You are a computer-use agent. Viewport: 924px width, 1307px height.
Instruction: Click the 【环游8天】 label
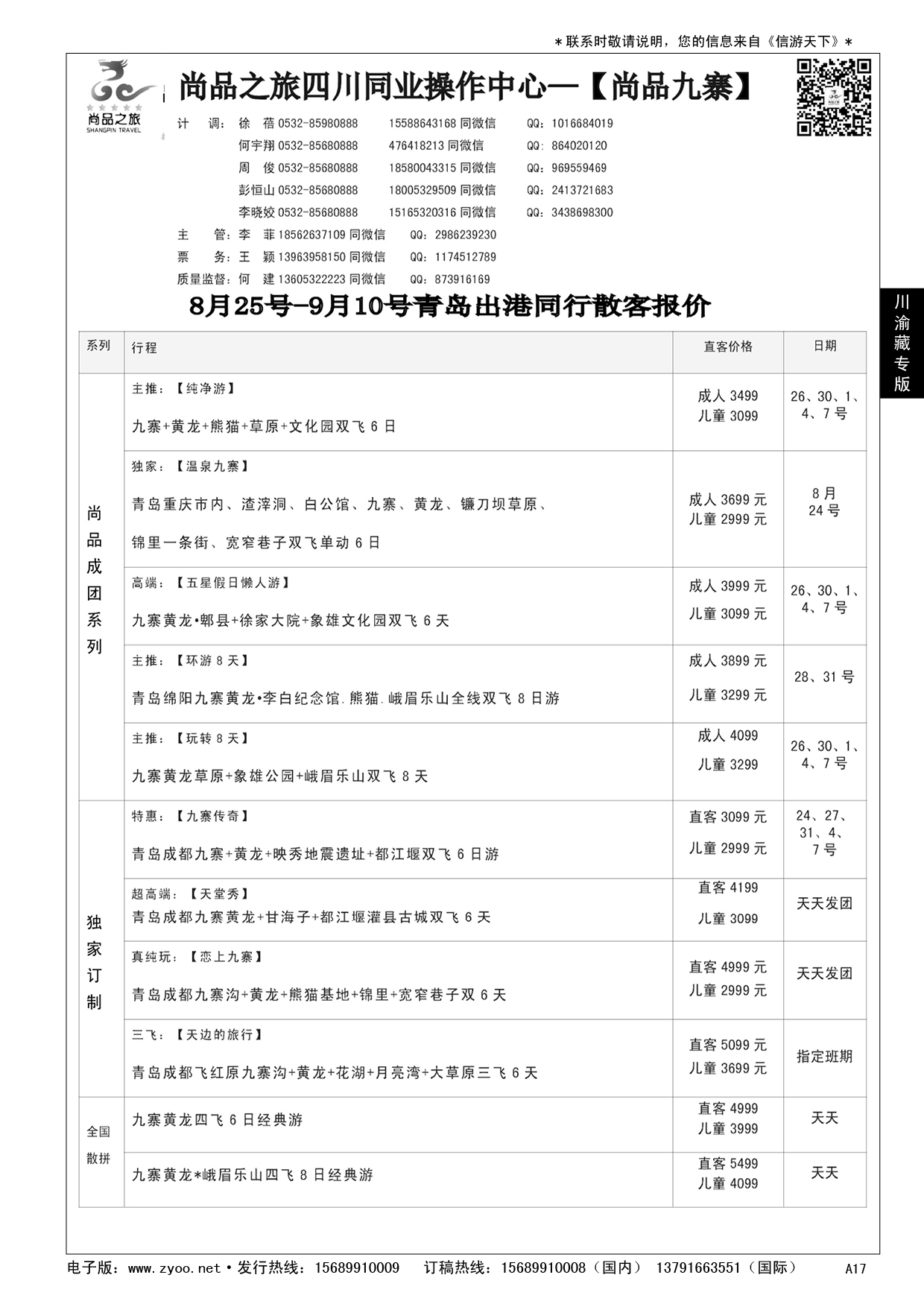(x=212, y=661)
